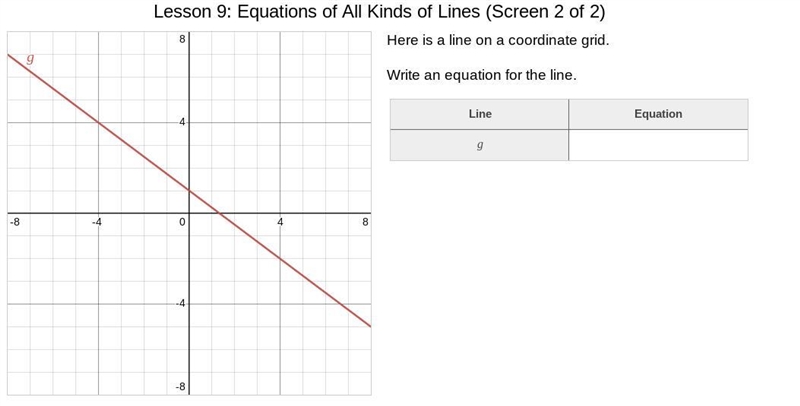Click the g cell in the Line column
This screenshot has height=406, width=800.
pos(480,145)
